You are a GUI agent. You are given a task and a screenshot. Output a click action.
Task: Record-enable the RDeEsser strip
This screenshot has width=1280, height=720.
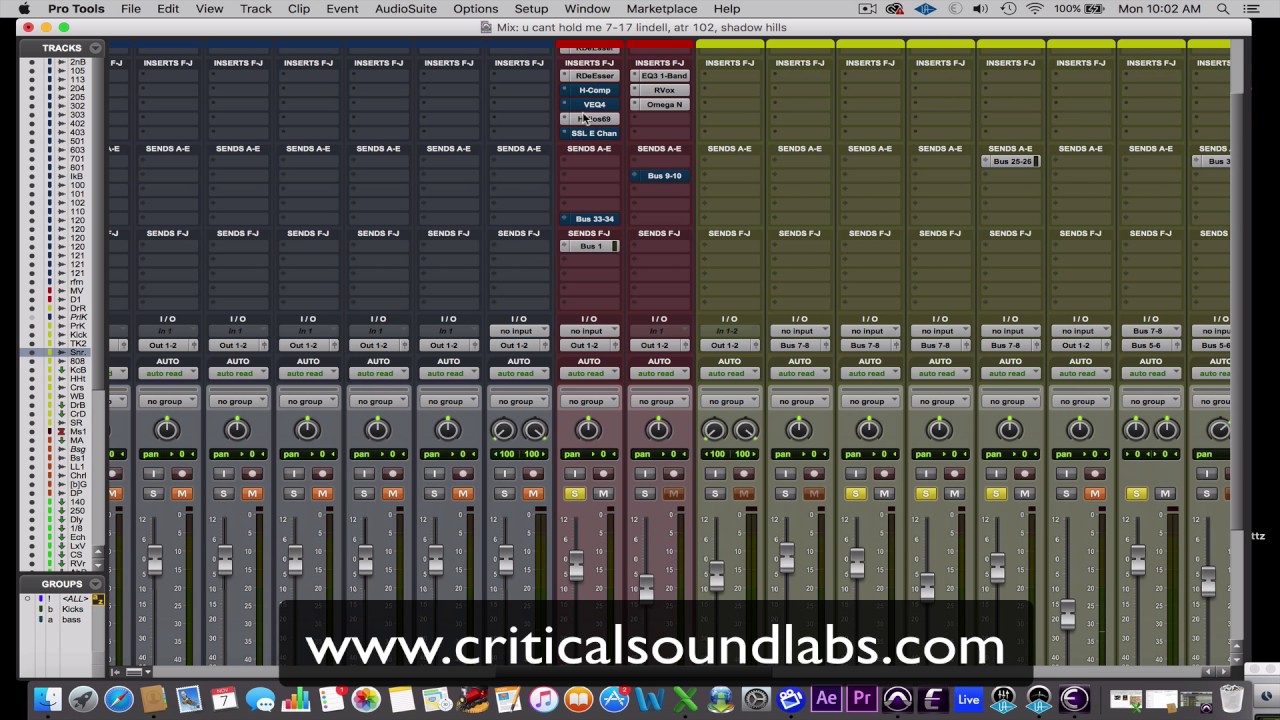click(603, 474)
